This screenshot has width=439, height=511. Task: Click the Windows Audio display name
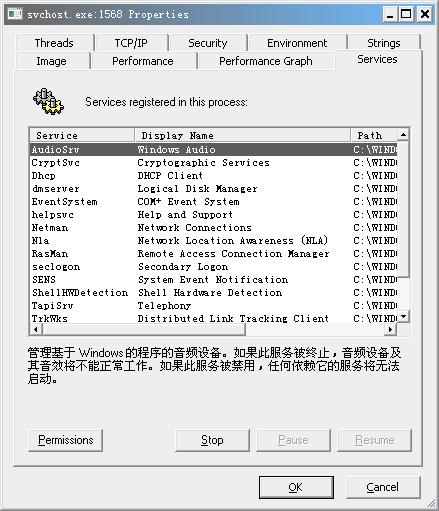[x=176, y=150]
